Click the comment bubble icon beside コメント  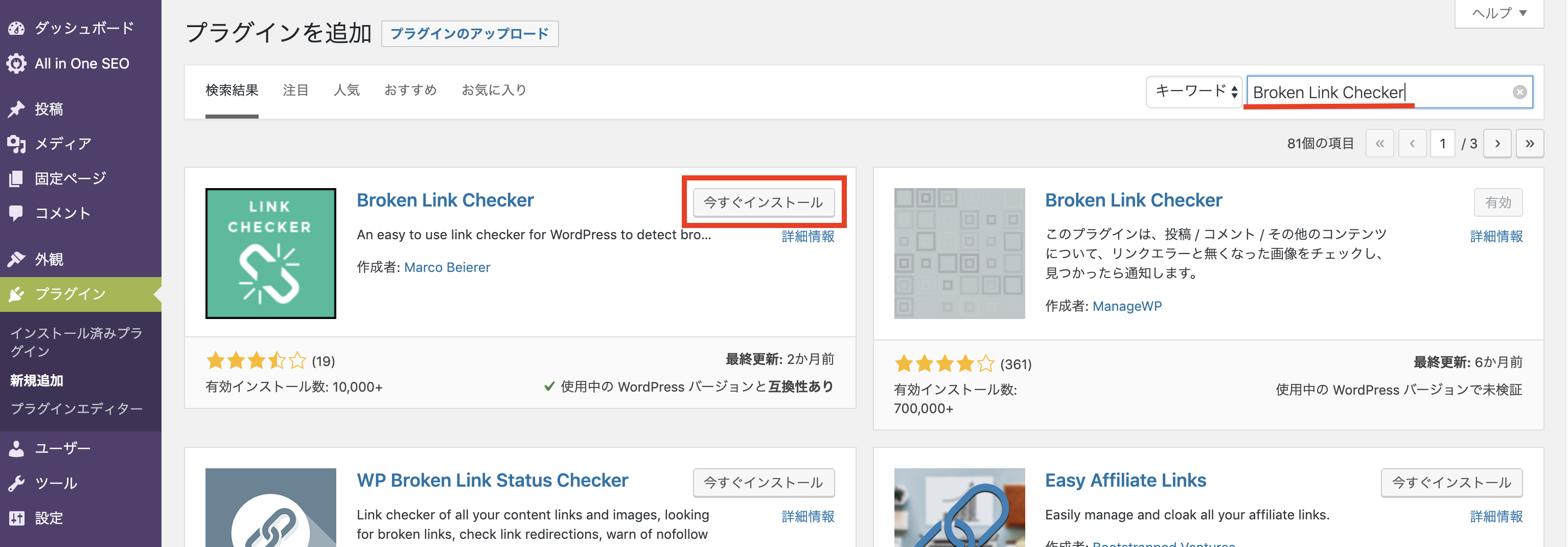(16, 213)
